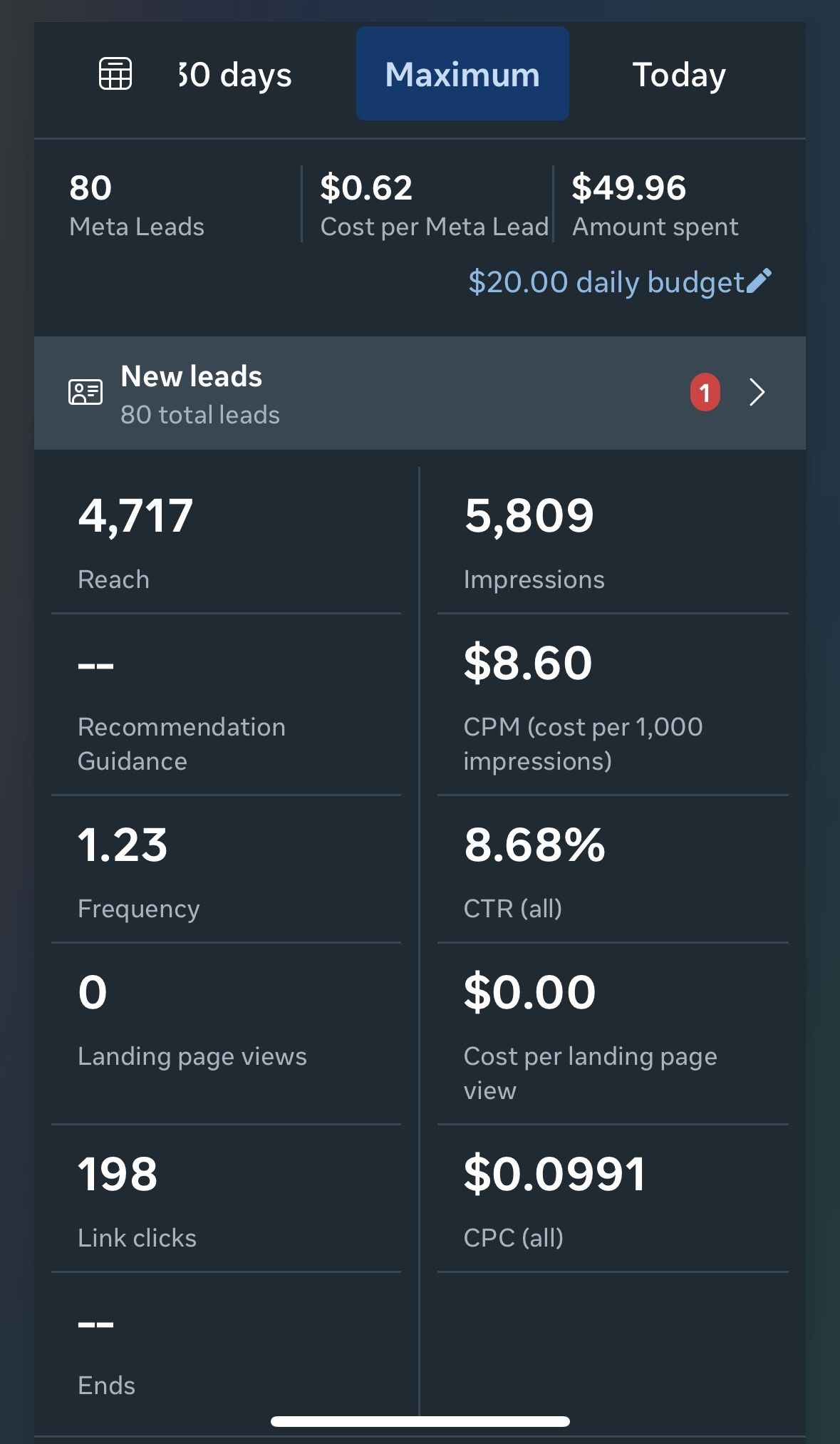Tap the New leads contact card icon
840x1444 pixels.
tap(85, 392)
